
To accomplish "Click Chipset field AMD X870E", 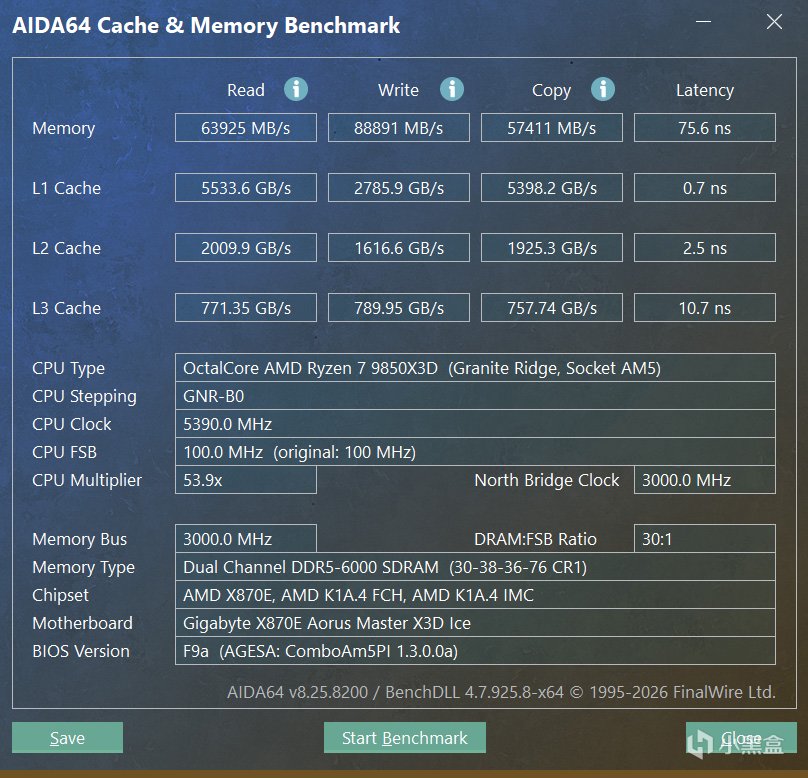I will [x=475, y=595].
